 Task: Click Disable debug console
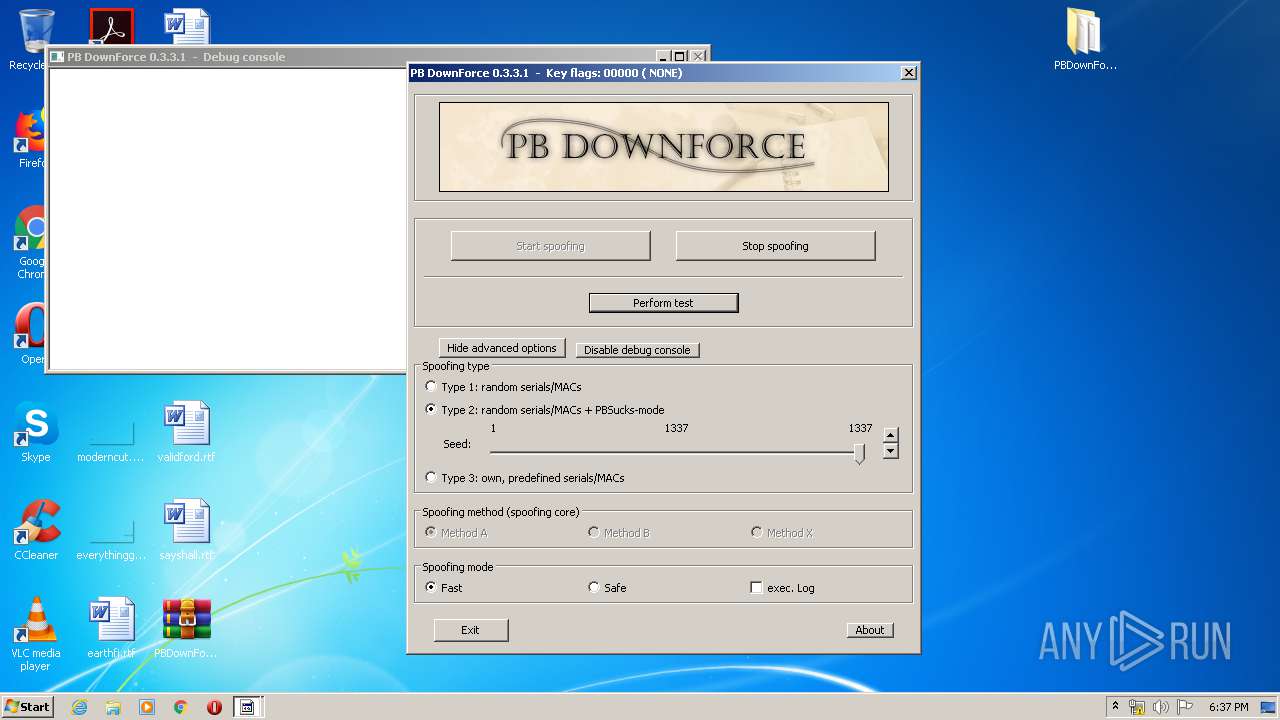[637, 350]
